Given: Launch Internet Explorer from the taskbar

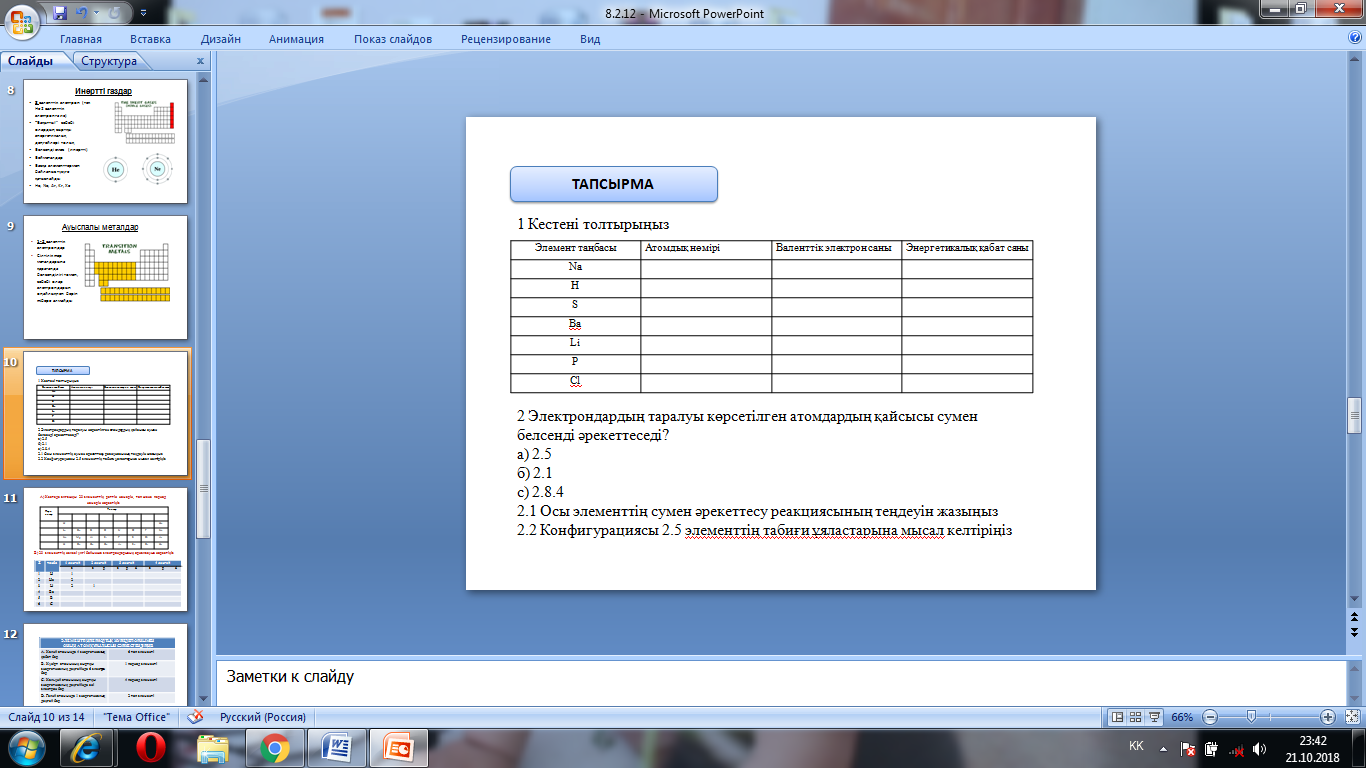Looking at the screenshot, I should (87, 748).
